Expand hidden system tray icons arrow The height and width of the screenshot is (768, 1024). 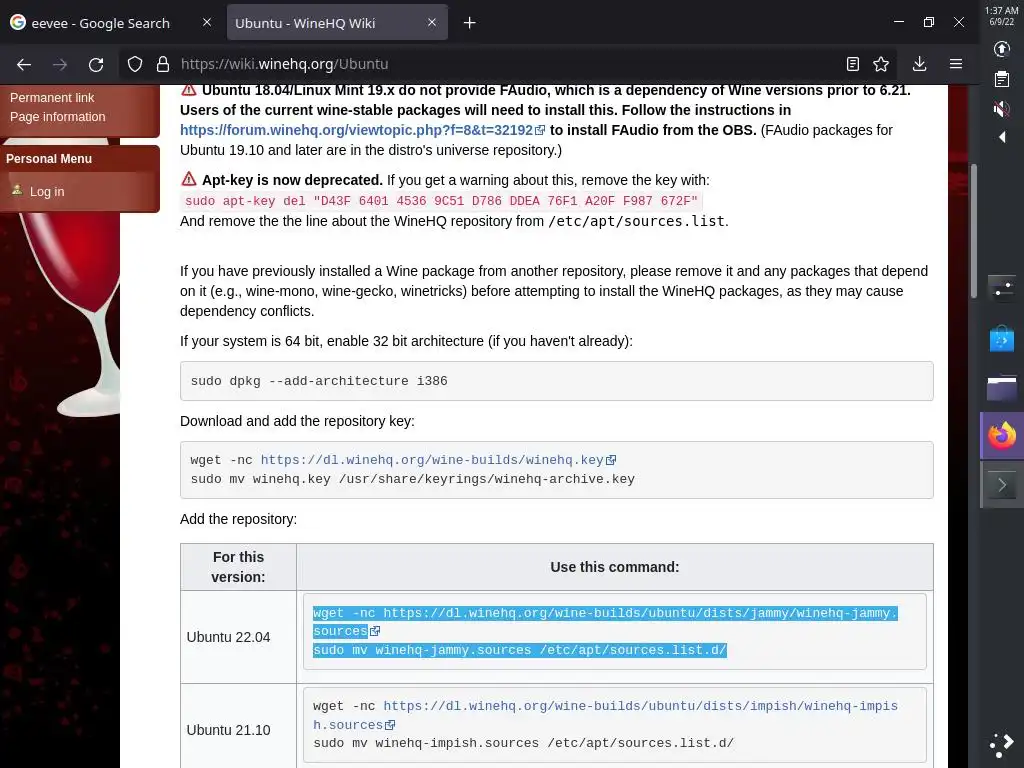coord(1002,136)
